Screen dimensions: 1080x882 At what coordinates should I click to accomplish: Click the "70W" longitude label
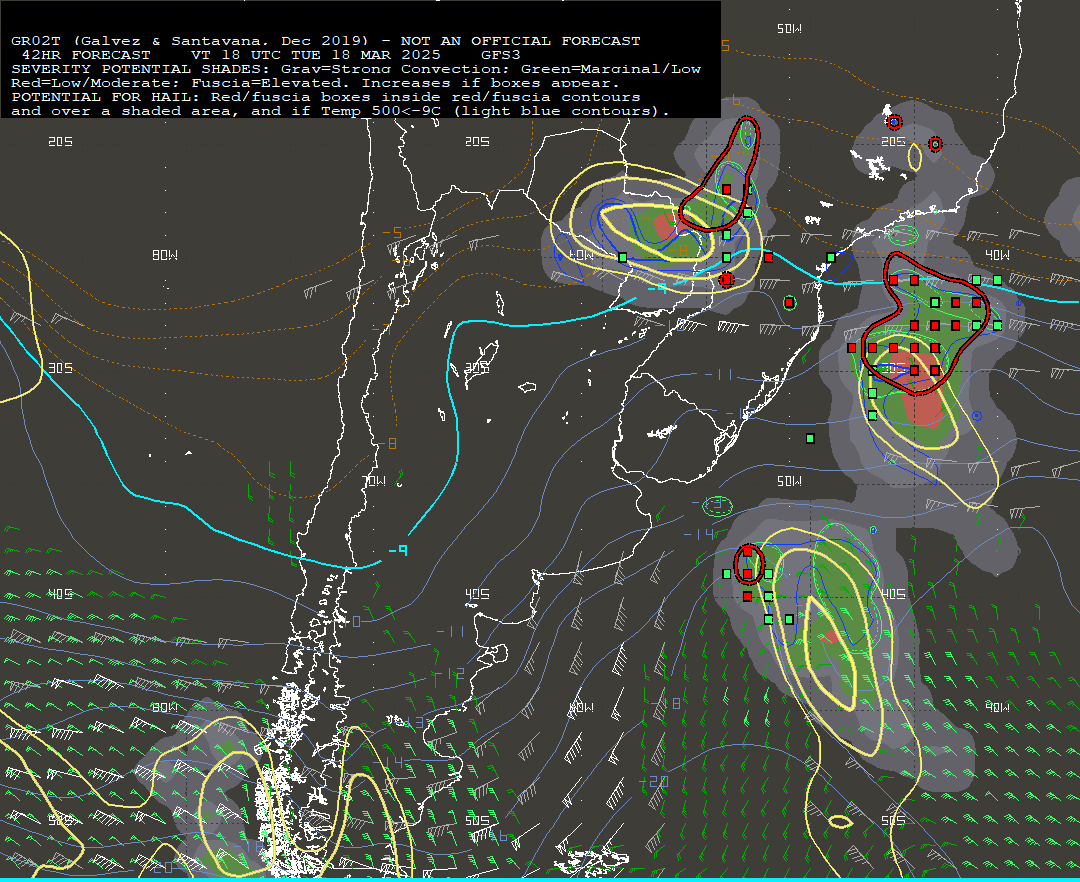(x=375, y=481)
